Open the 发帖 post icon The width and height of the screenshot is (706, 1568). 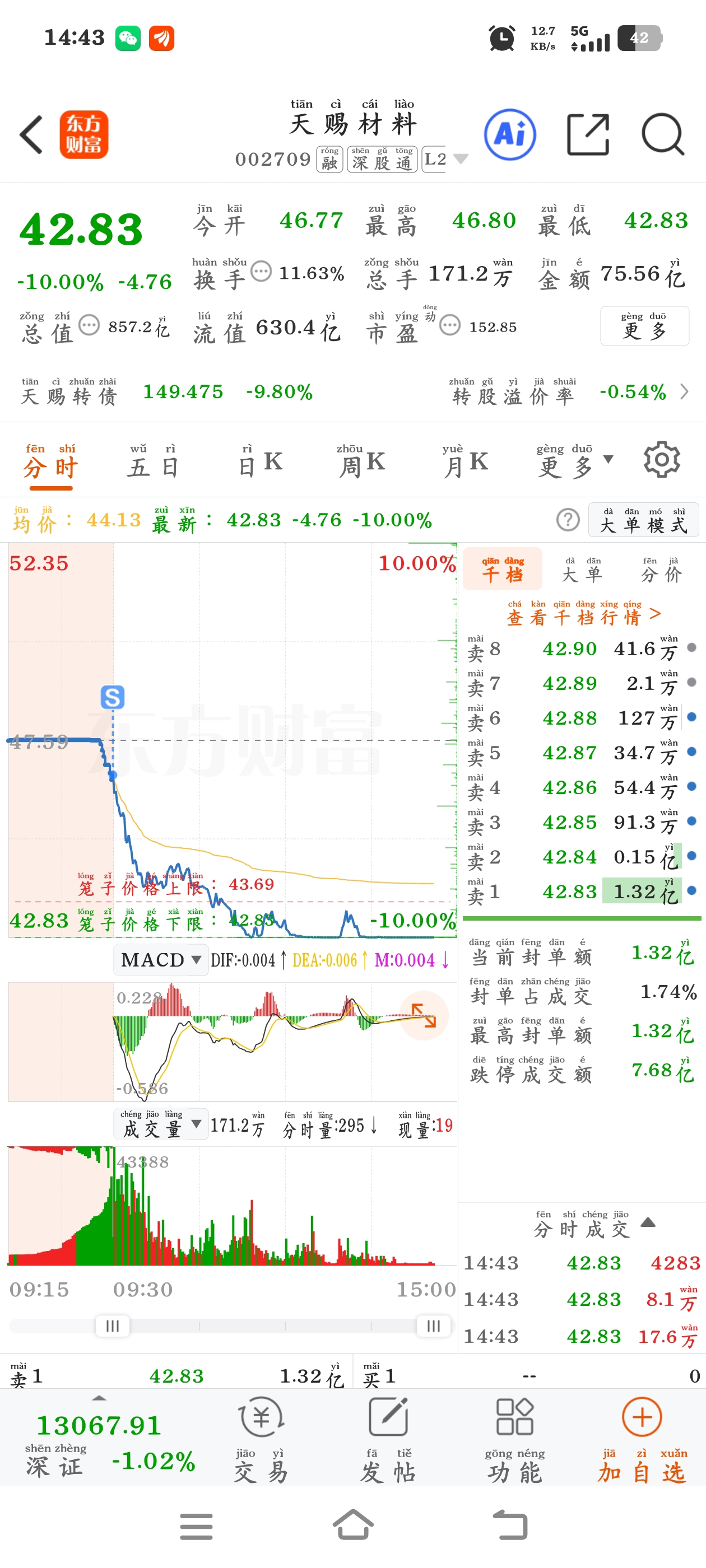(x=389, y=1439)
